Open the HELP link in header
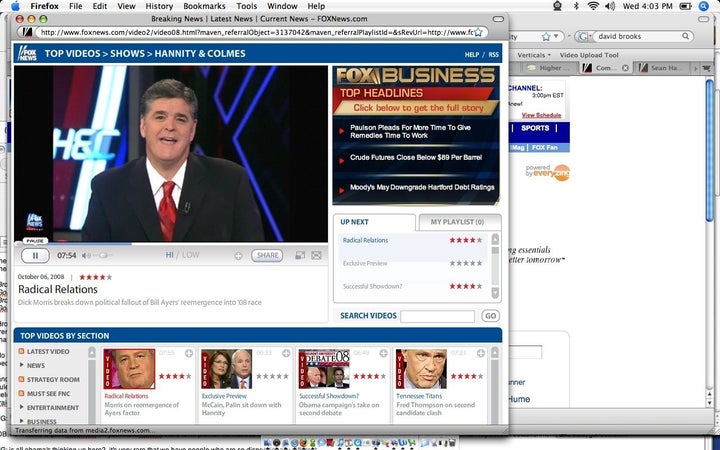Image resolution: width=720 pixels, height=450 pixels. tap(472, 54)
